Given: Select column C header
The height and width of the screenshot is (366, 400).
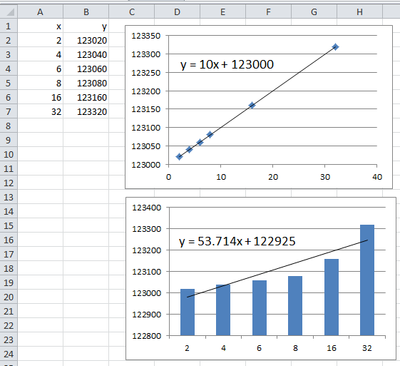Looking at the screenshot, I should 132,13.
